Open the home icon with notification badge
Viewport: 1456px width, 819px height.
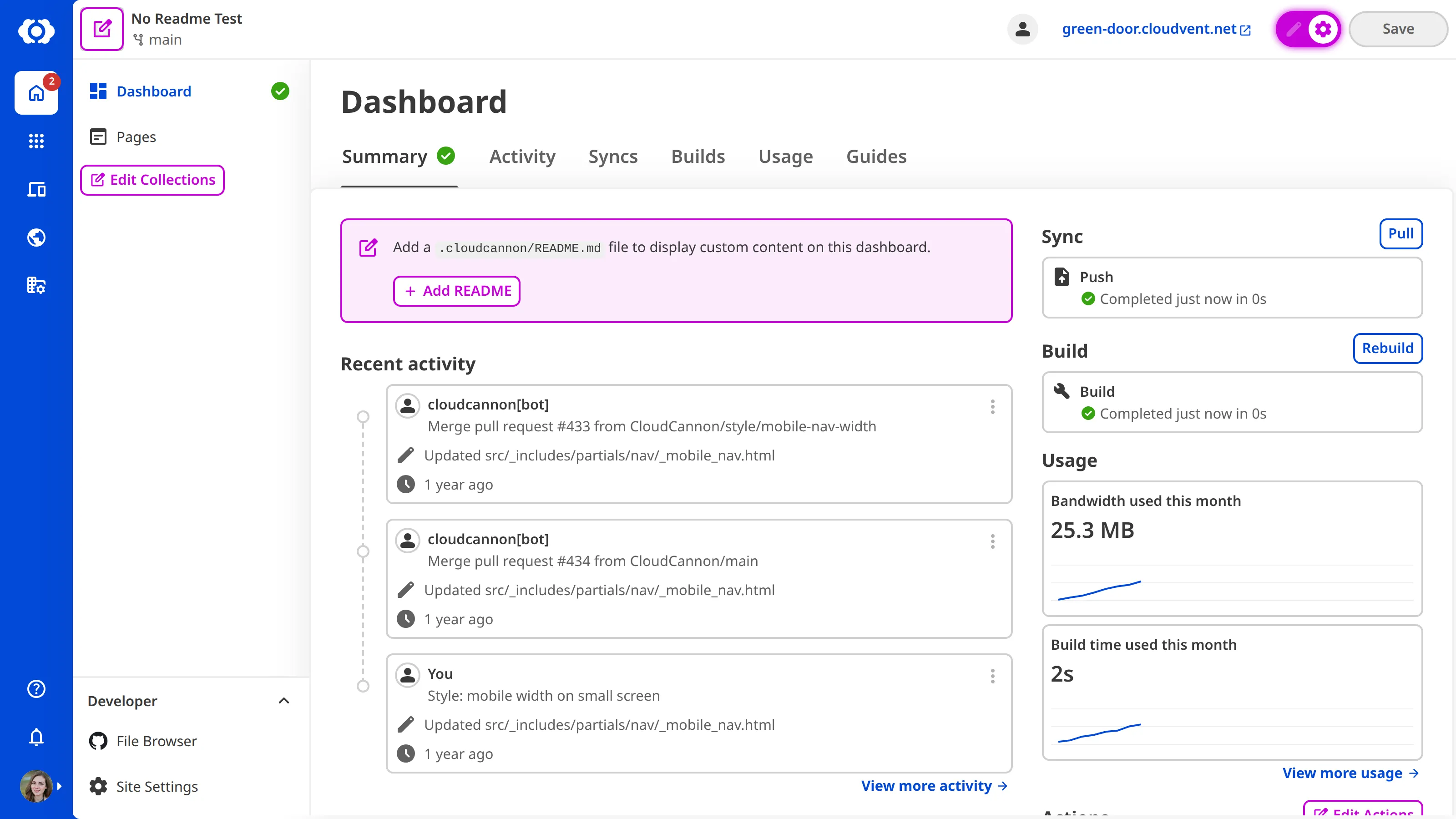[x=36, y=93]
